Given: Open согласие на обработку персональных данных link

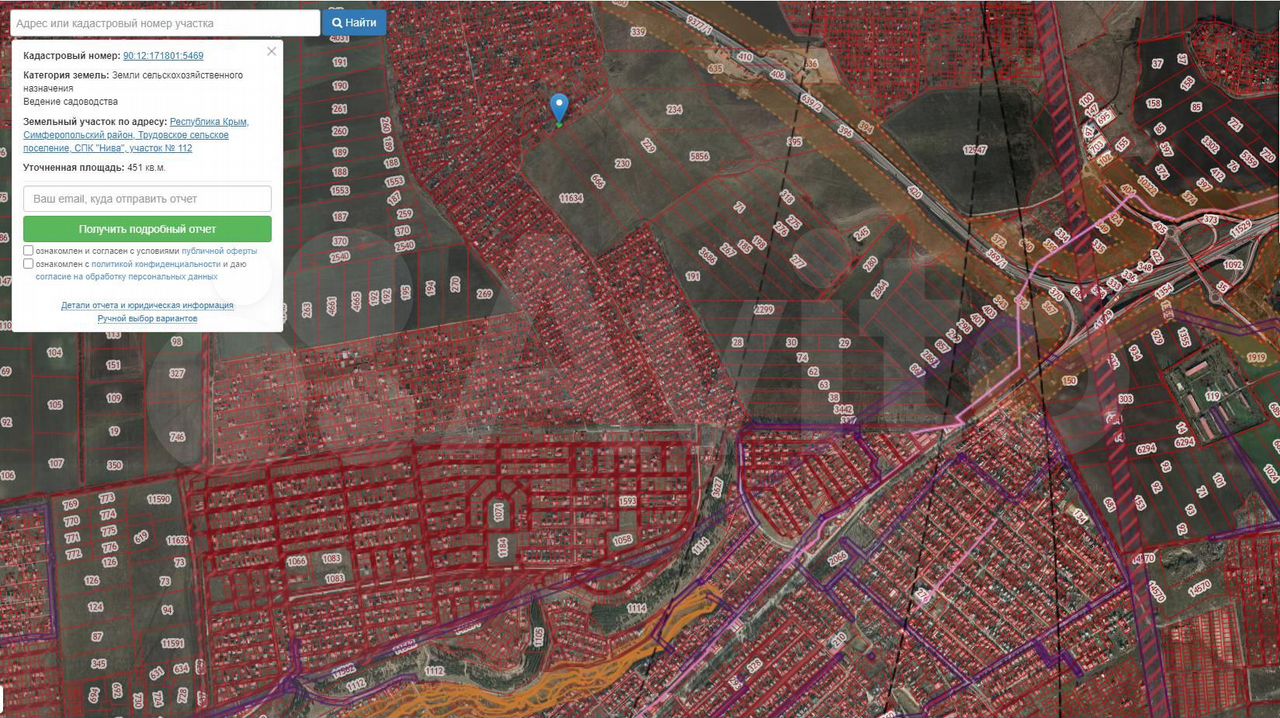Looking at the screenshot, I should pyautogui.click(x=126, y=276).
